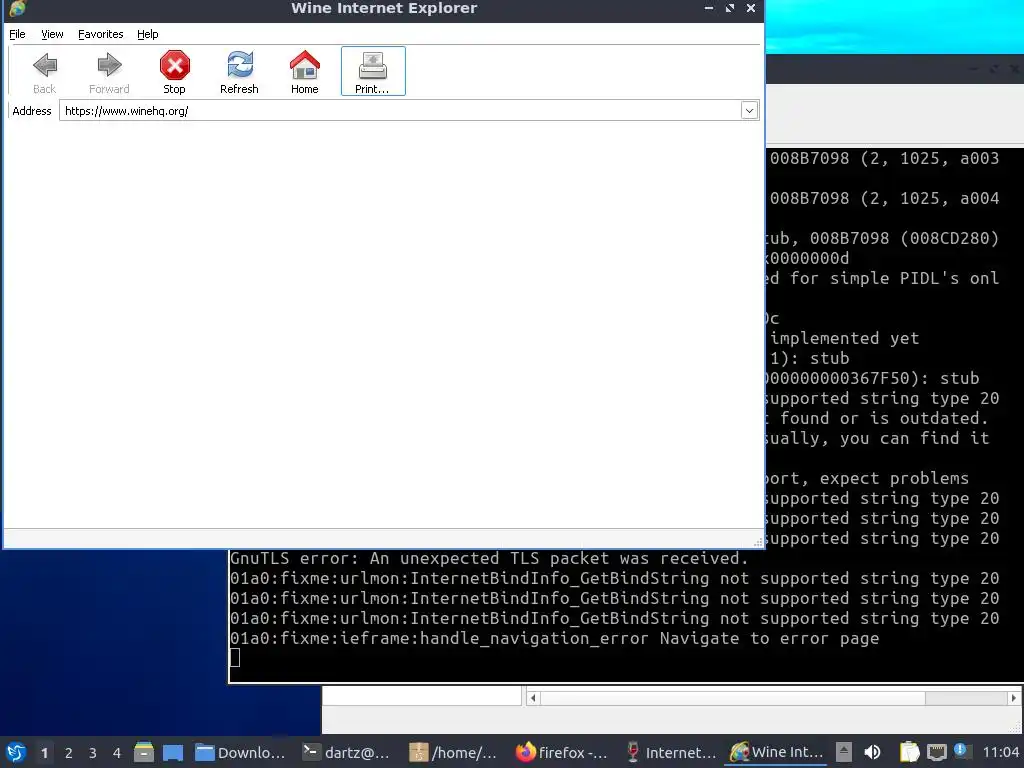Click the left arrow of the horizontal scrollbar
This screenshot has width=1024, height=768.
533,698
